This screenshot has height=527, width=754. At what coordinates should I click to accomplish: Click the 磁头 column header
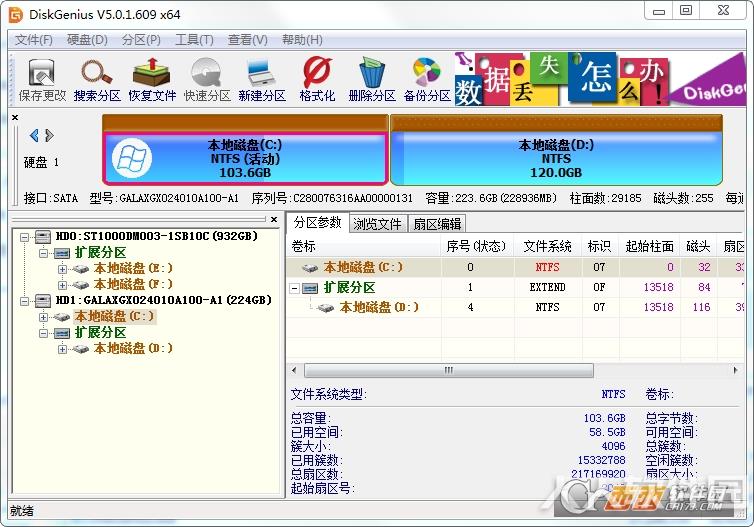point(698,246)
